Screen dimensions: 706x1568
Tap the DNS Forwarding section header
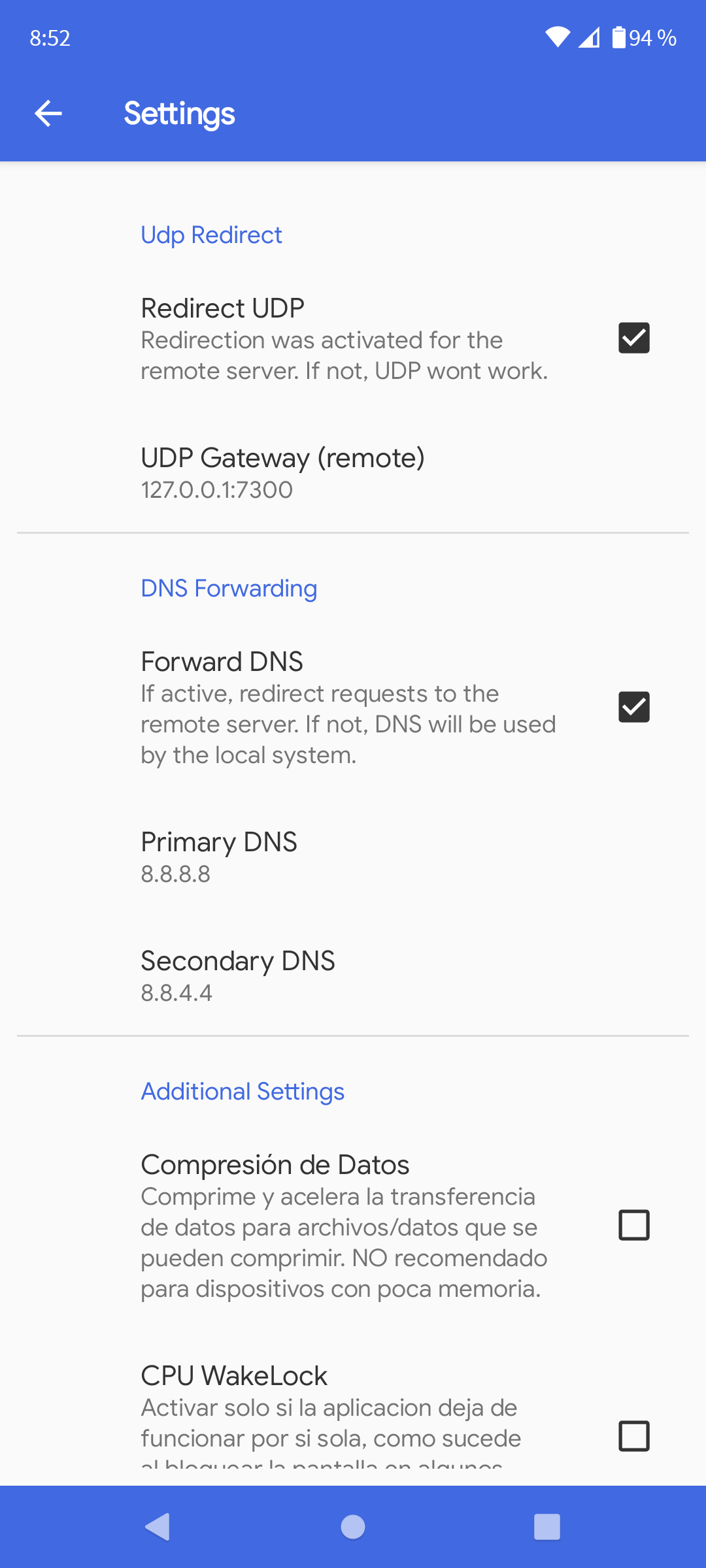click(x=229, y=589)
